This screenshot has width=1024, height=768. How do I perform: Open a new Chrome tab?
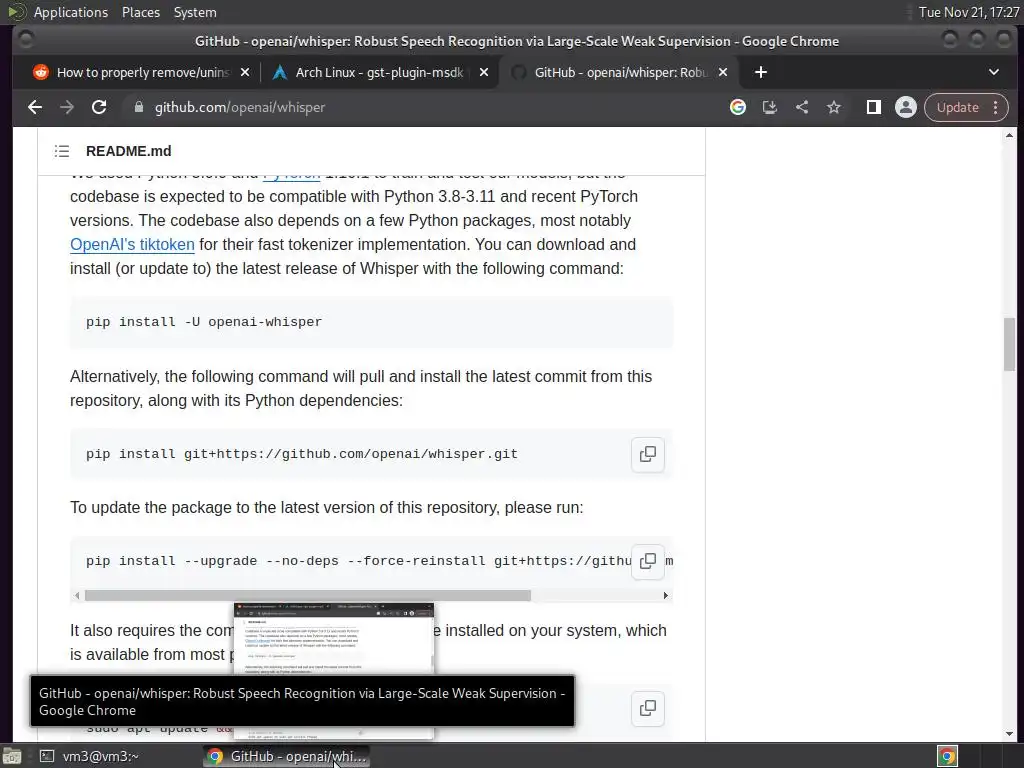click(x=761, y=72)
